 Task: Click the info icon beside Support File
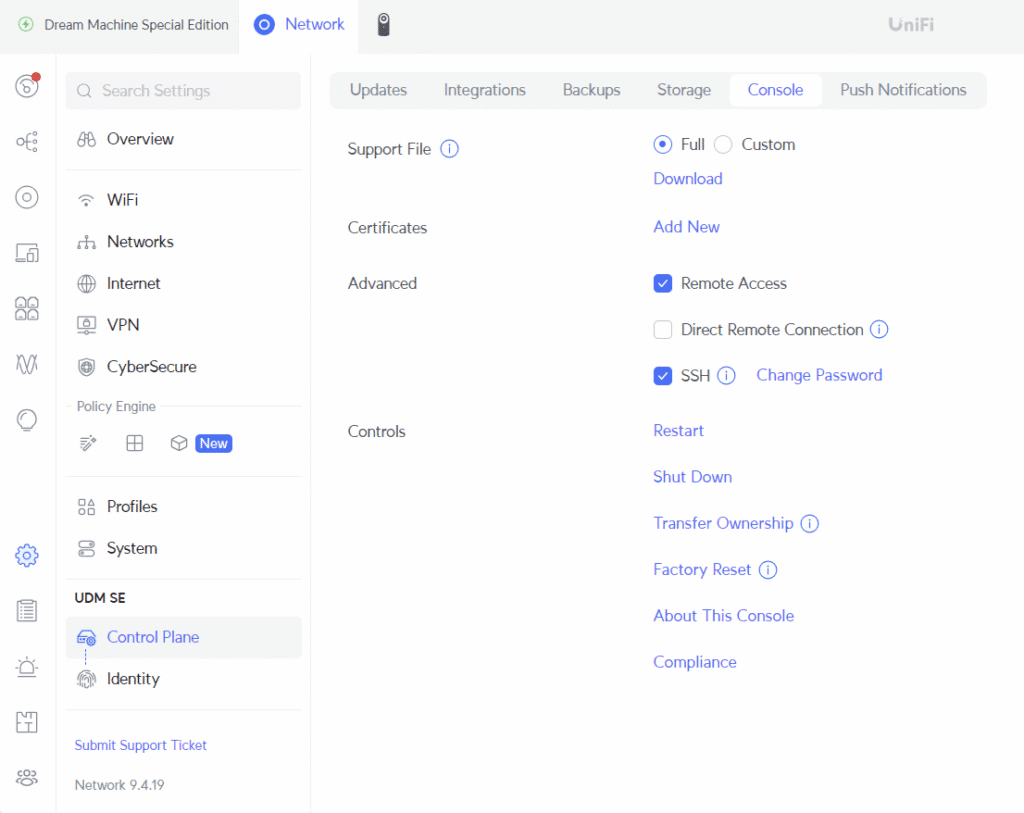(x=450, y=149)
